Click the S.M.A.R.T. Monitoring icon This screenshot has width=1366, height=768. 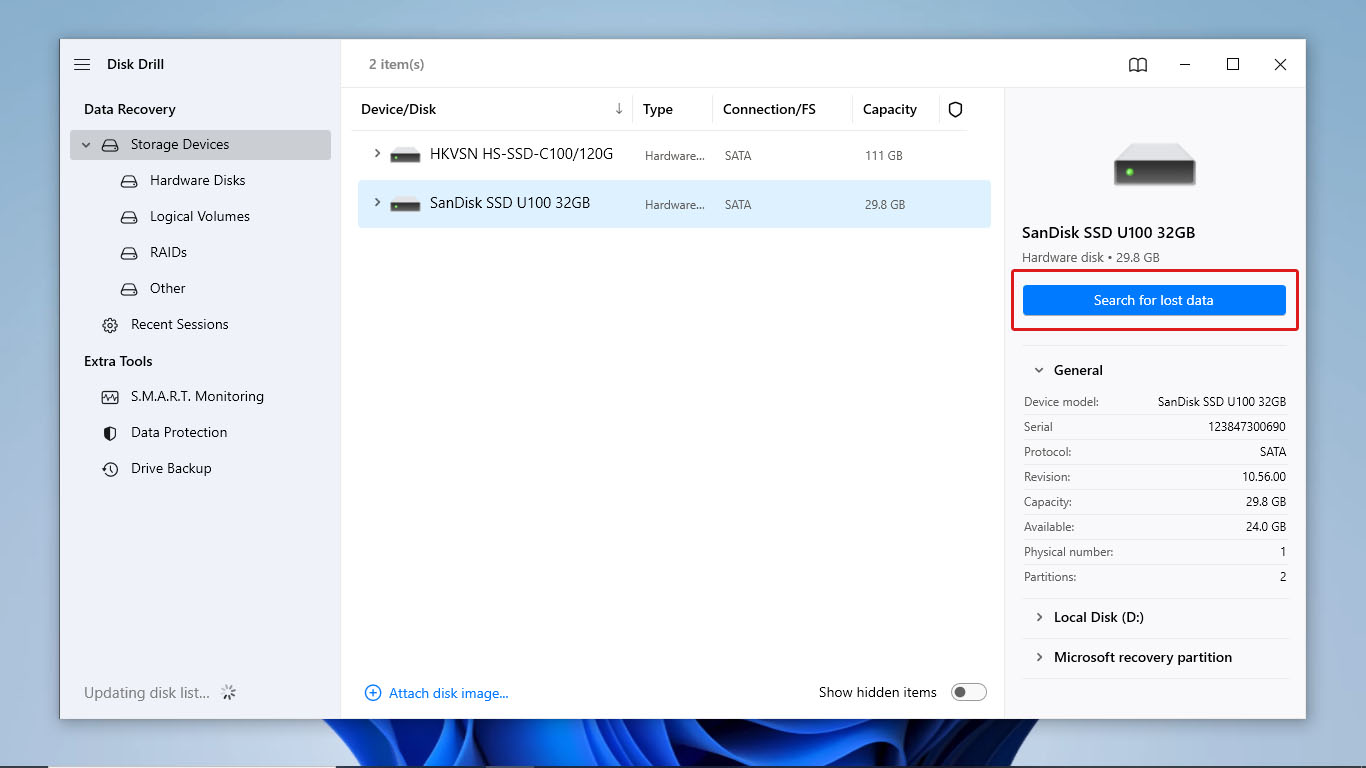click(x=110, y=397)
